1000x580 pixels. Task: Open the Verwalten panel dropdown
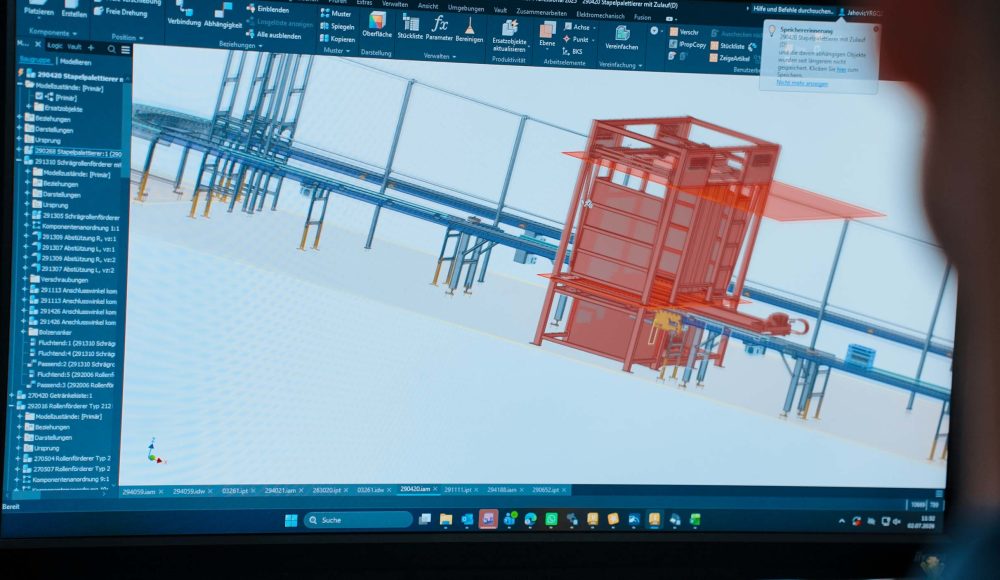[440, 56]
